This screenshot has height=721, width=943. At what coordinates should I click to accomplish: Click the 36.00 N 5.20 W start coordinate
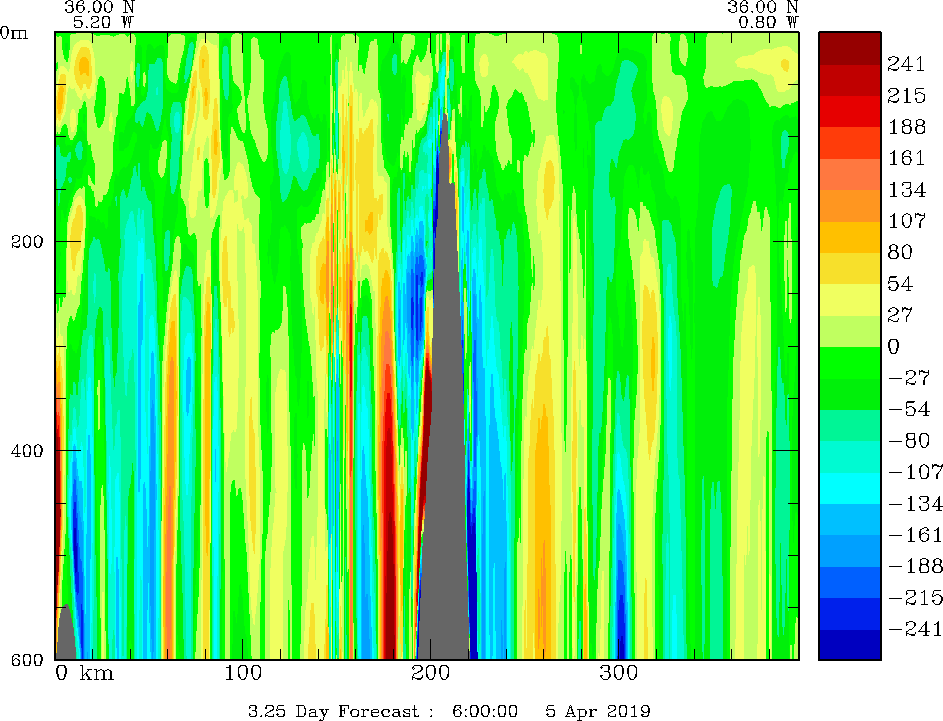click(x=99, y=14)
